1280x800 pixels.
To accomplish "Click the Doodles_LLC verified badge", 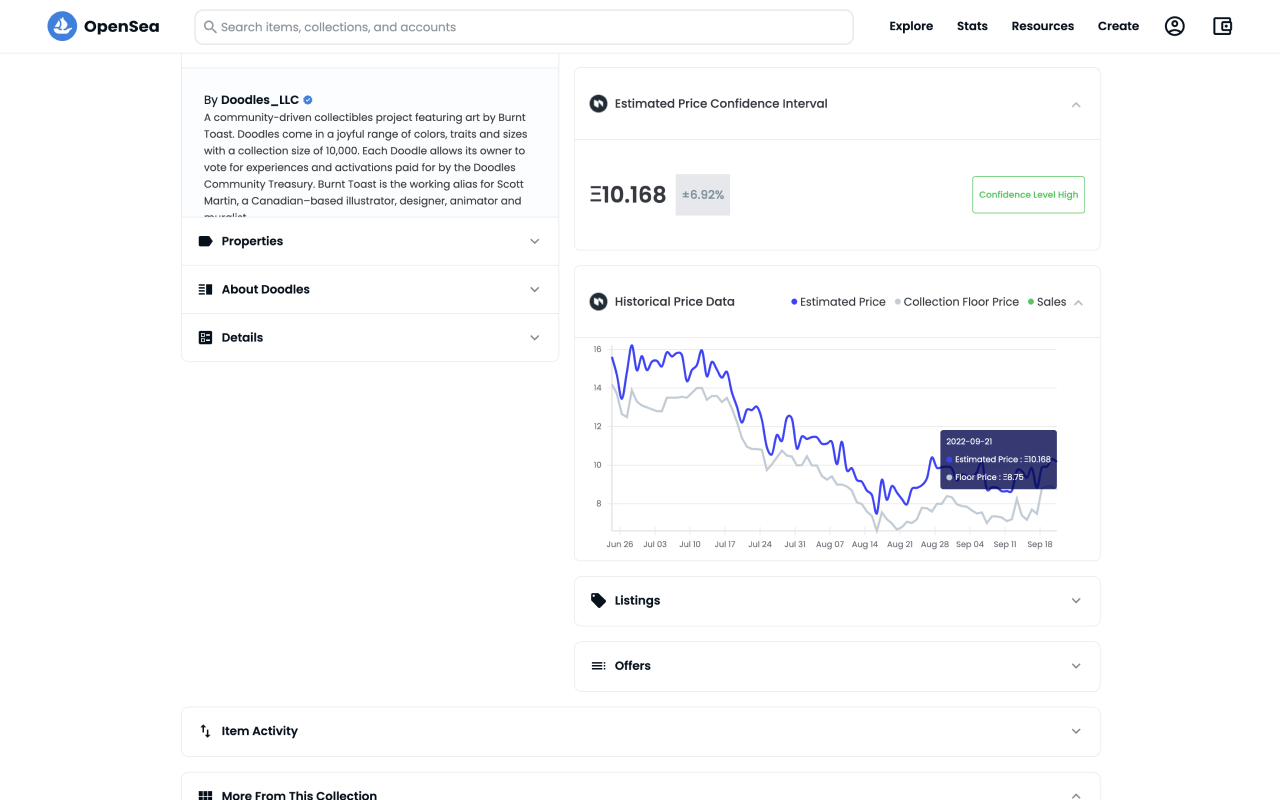I will (x=308, y=100).
